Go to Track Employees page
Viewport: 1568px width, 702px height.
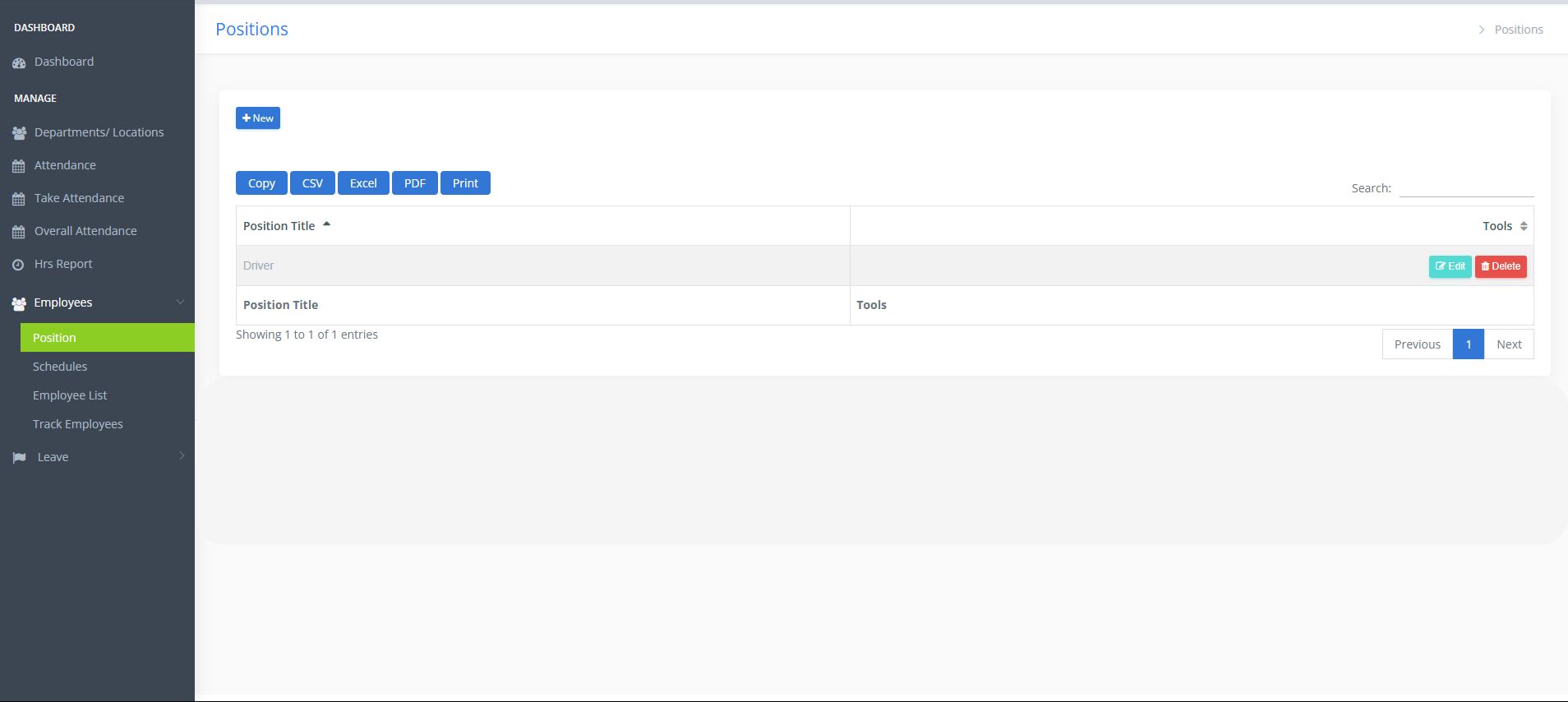click(x=78, y=424)
